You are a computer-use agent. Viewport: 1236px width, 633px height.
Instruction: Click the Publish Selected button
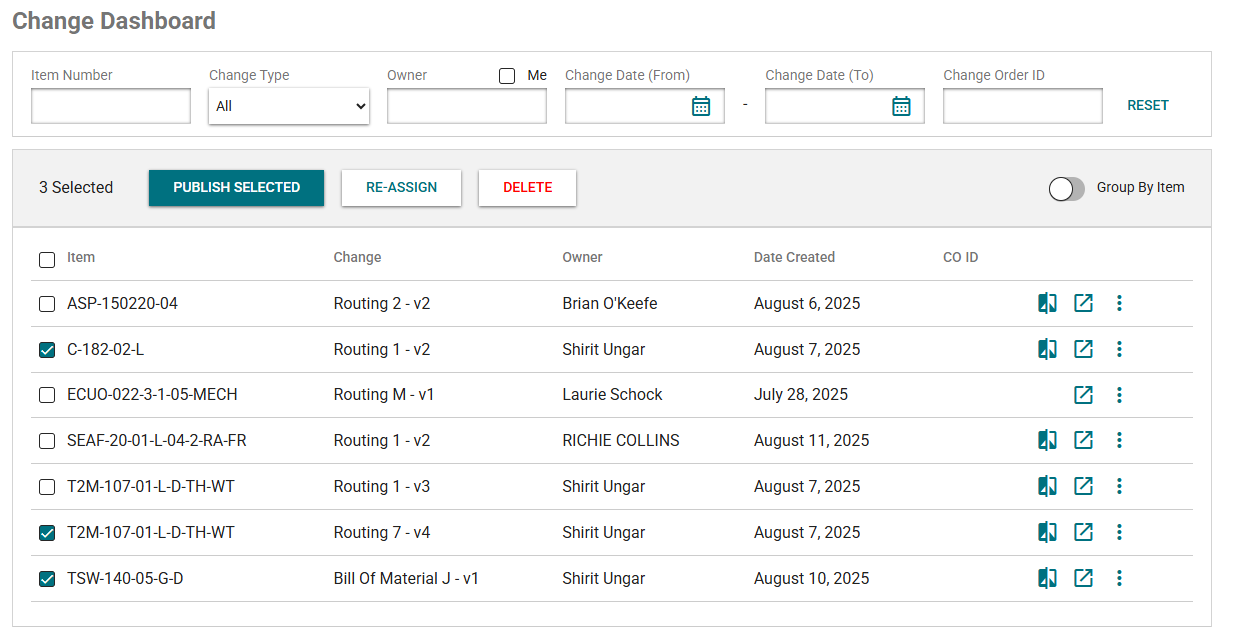click(236, 188)
